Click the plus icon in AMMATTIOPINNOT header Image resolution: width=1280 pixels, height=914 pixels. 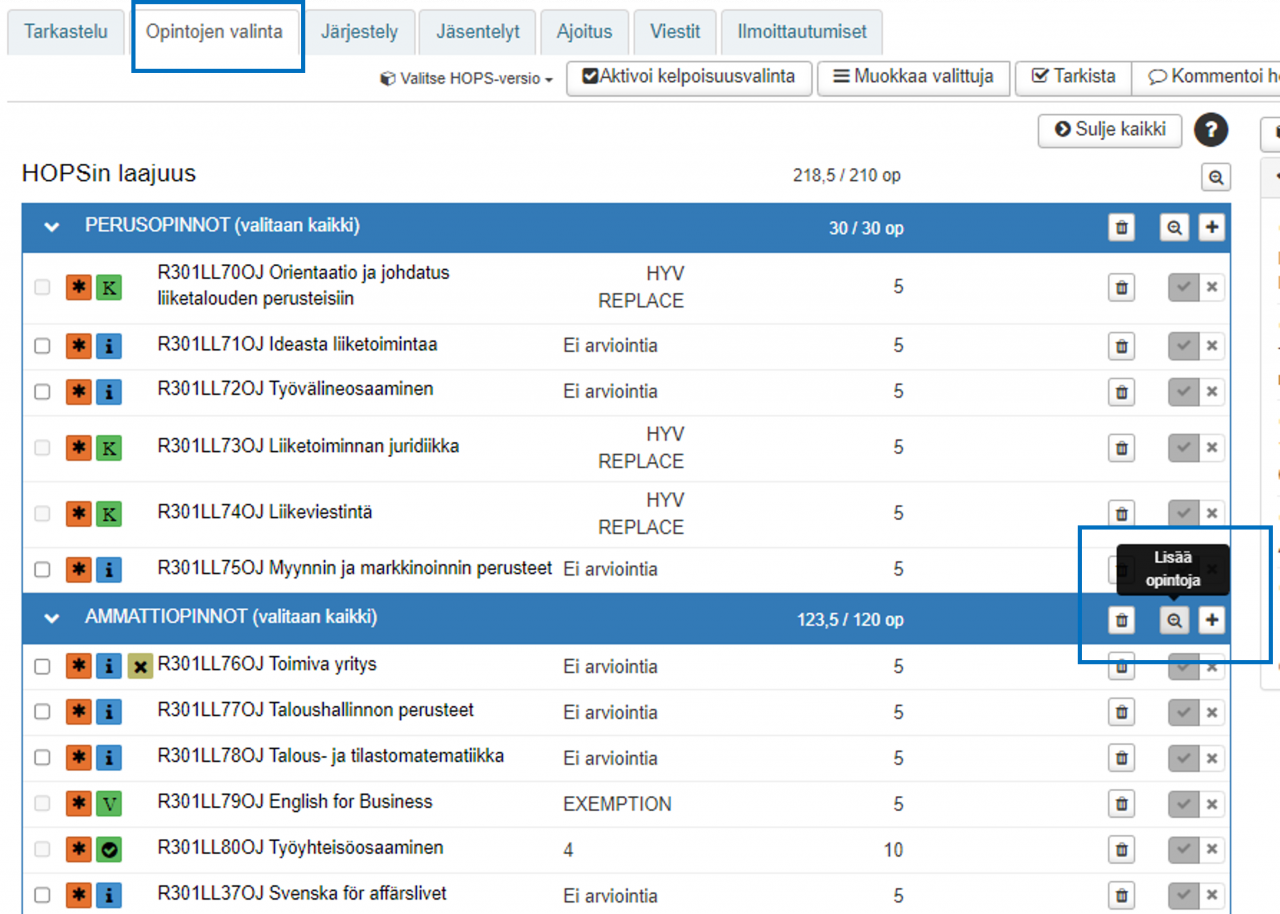[1212, 620]
